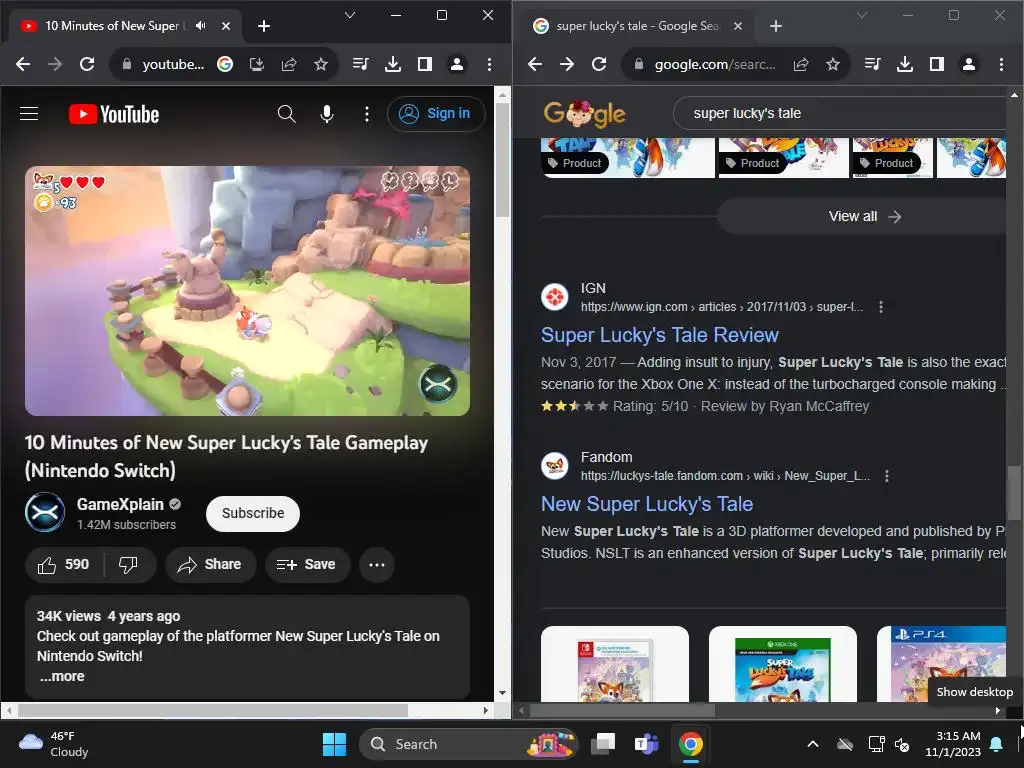Like the video (590)
The width and height of the screenshot is (1024, 768).
(x=63, y=565)
